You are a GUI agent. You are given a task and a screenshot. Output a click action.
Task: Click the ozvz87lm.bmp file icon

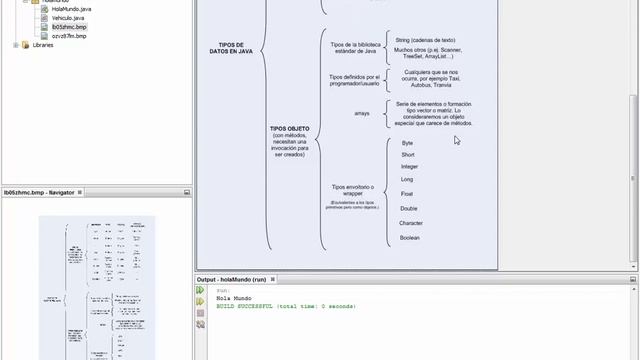tap(44, 36)
